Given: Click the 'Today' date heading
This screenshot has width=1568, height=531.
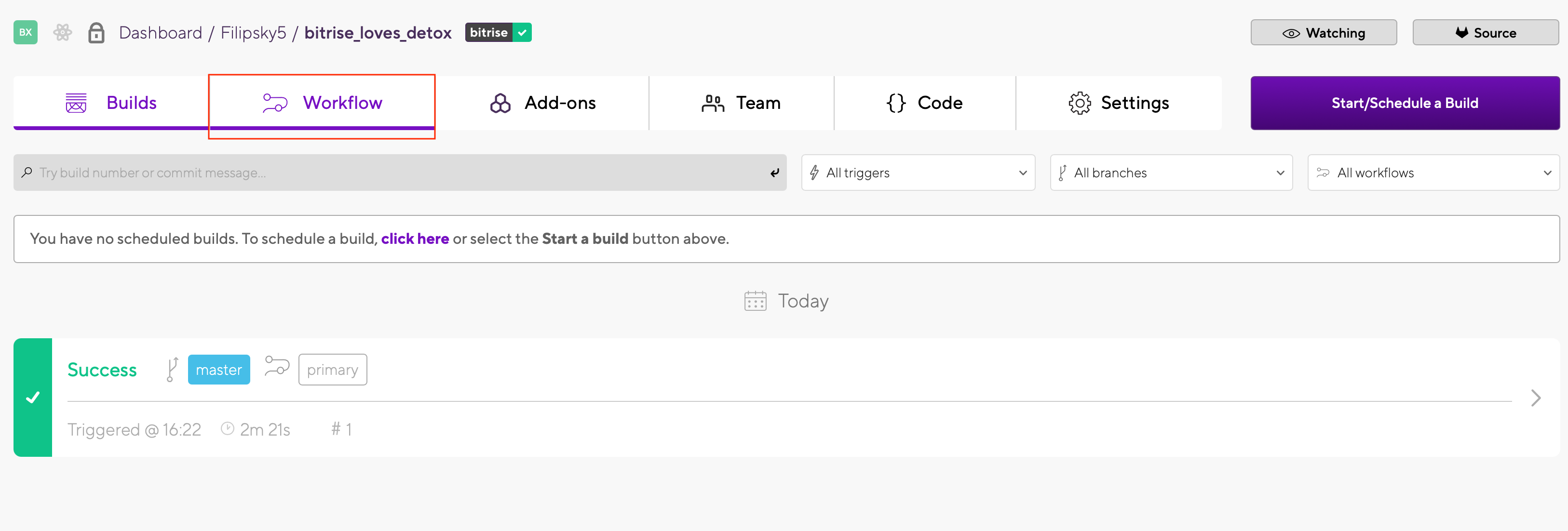Looking at the screenshot, I should pyautogui.click(x=803, y=301).
